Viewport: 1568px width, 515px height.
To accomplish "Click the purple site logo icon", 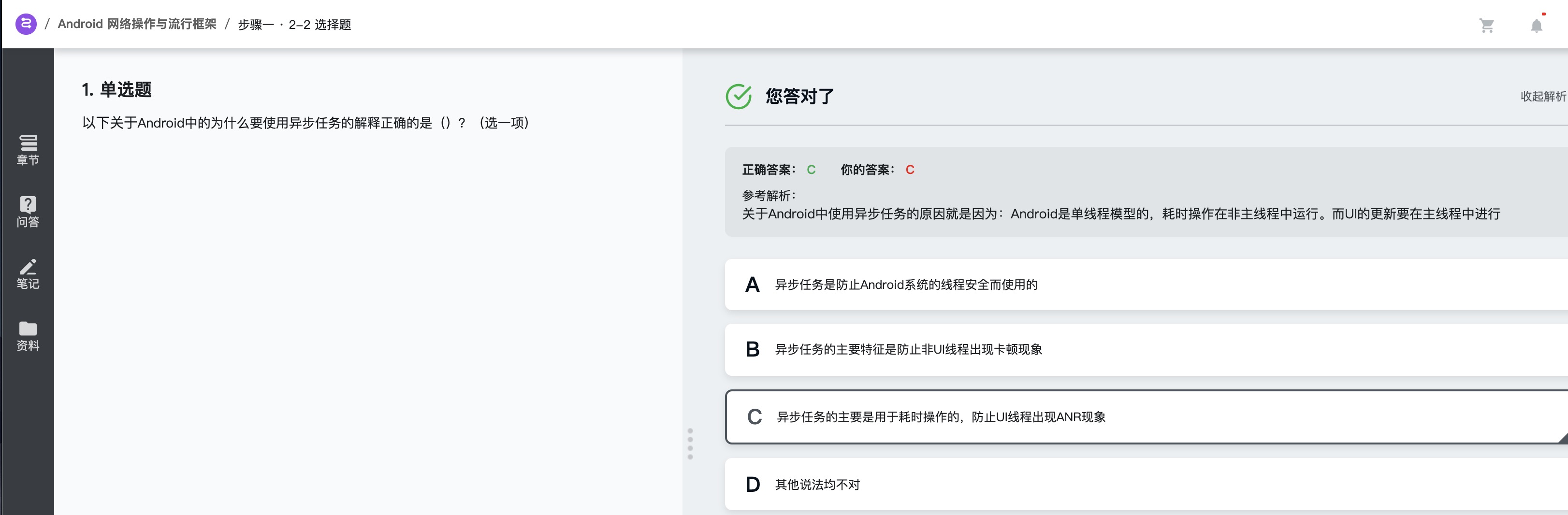I will (26, 24).
